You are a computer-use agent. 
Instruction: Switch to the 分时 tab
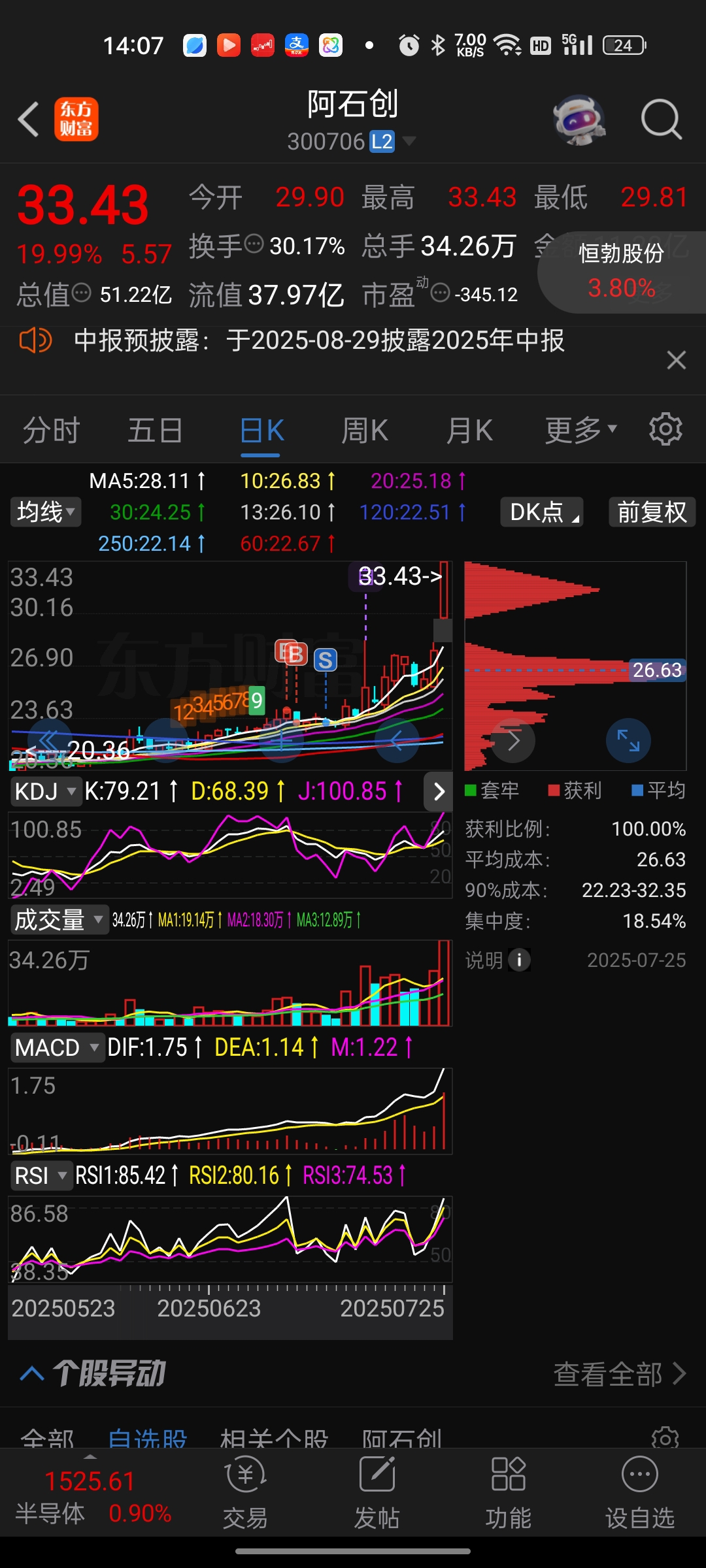[x=51, y=430]
